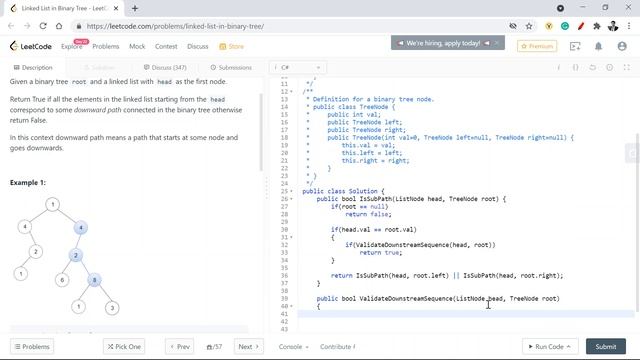Open the Problems navbar item

[106, 46]
